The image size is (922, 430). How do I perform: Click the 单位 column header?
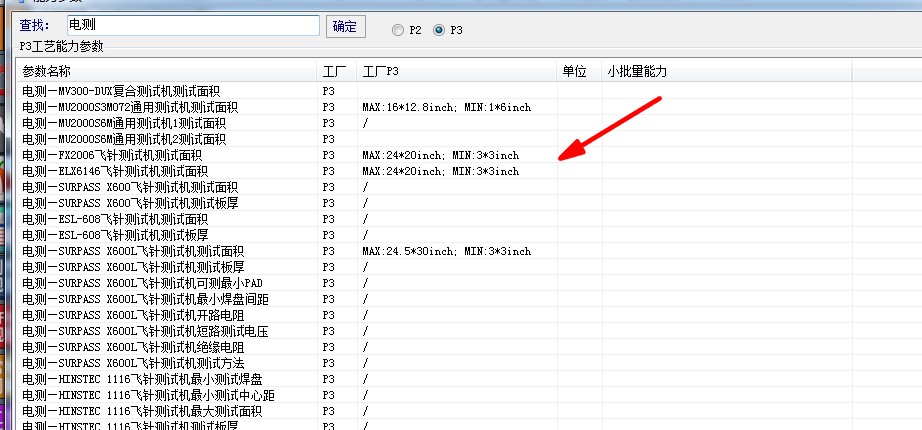(579, 72)
